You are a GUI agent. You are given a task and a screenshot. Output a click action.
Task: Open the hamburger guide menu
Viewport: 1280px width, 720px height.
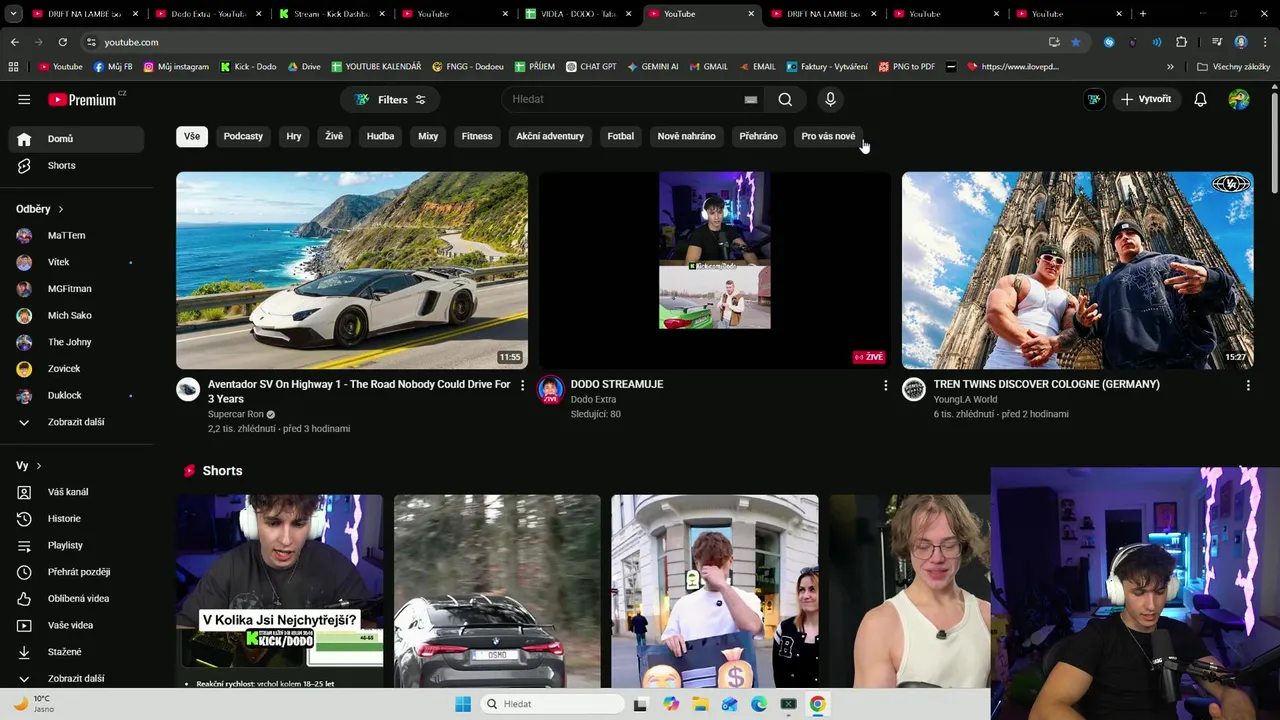click(24, 99)
